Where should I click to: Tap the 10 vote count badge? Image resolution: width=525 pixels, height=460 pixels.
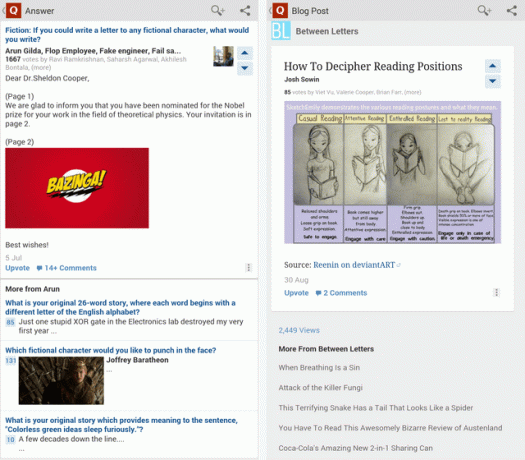pyautogui.click(x=10, y=440)
